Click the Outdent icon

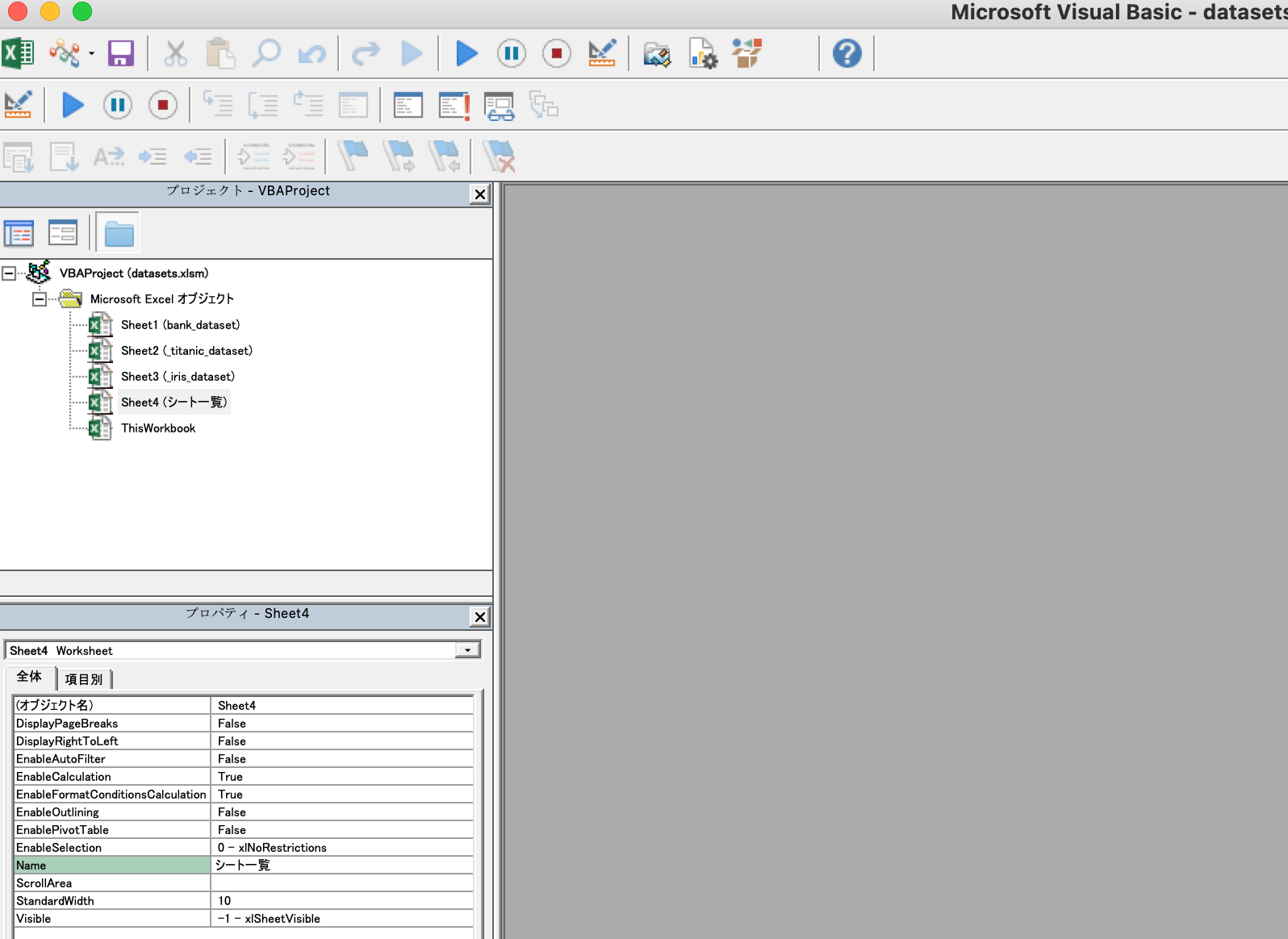pos(198,156)
